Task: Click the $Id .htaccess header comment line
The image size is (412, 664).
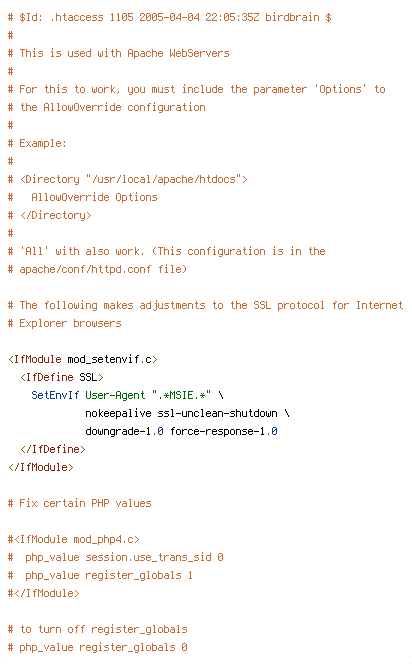Action: point(169,17)
